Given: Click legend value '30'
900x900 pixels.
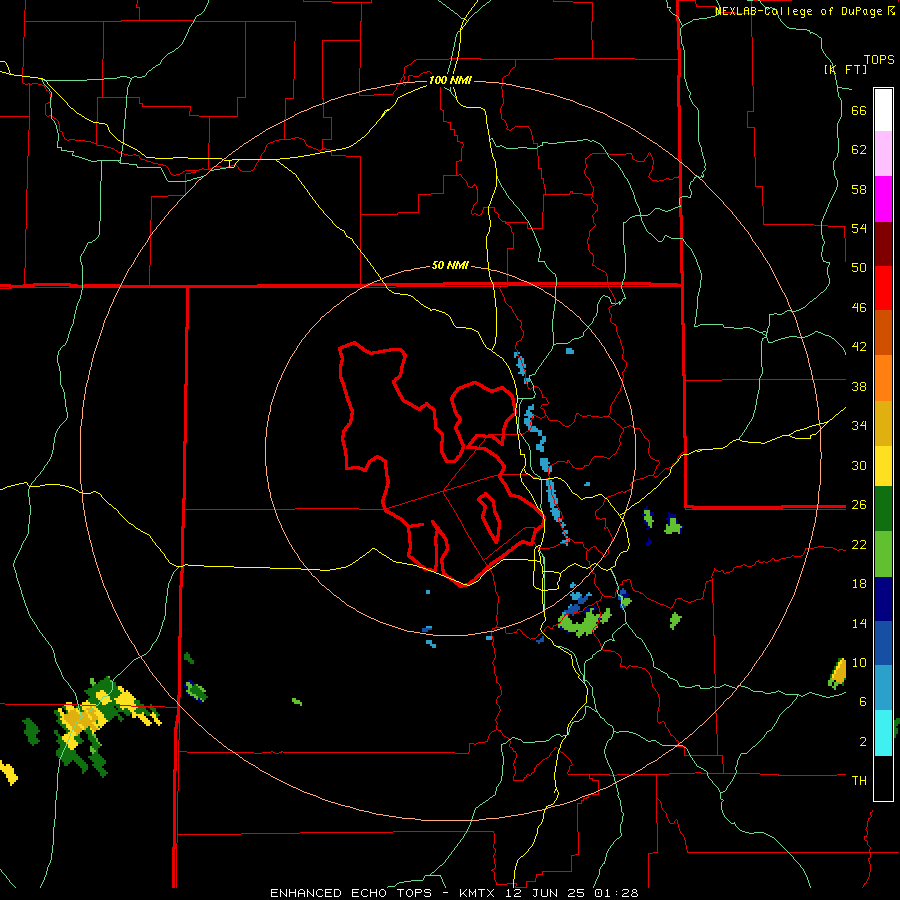Looking at the screenshot, I should [x=859, y=465].
